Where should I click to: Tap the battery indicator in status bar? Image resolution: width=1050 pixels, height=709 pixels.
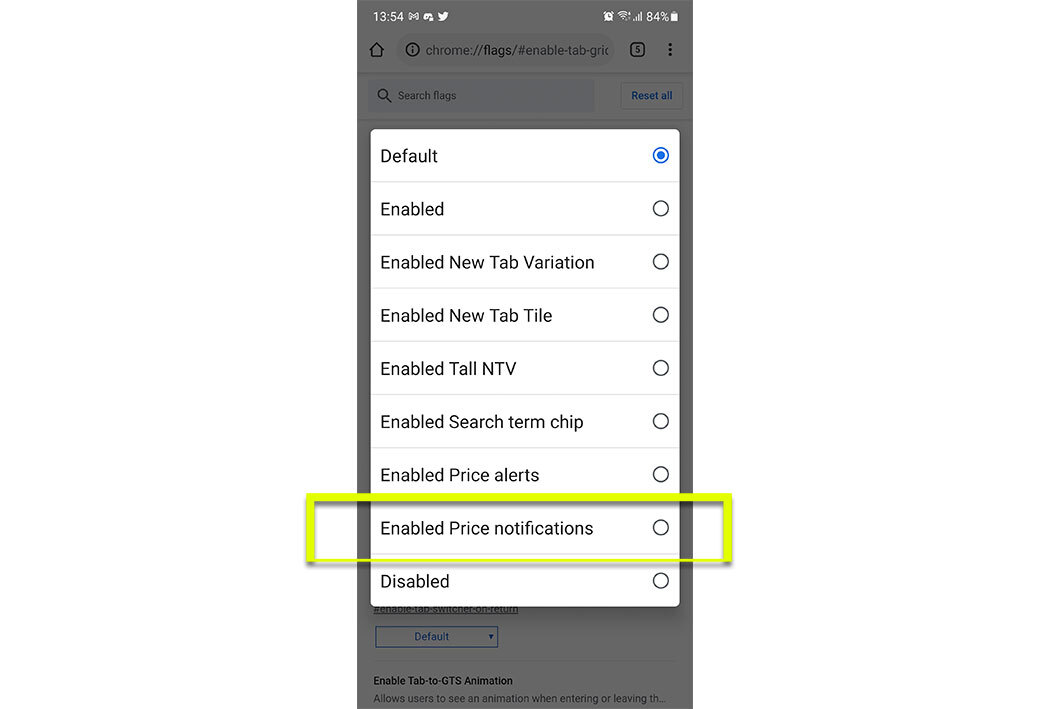point(674,16)
